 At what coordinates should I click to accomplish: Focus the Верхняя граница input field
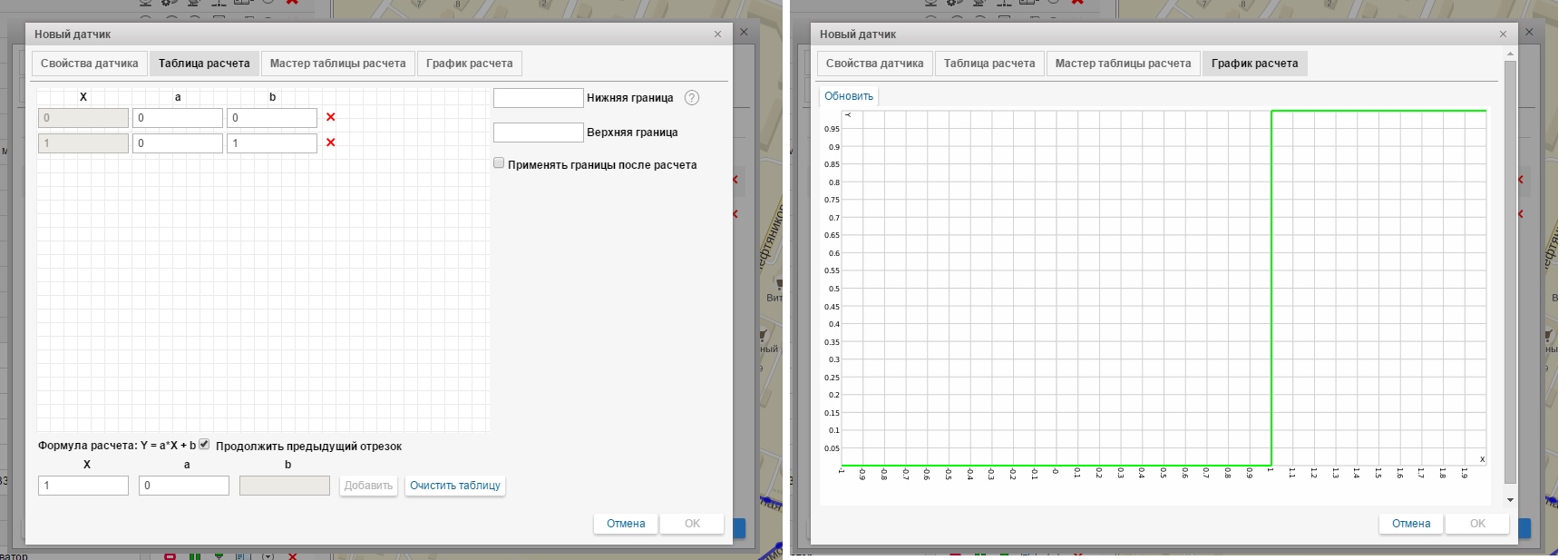click(538, 133)
